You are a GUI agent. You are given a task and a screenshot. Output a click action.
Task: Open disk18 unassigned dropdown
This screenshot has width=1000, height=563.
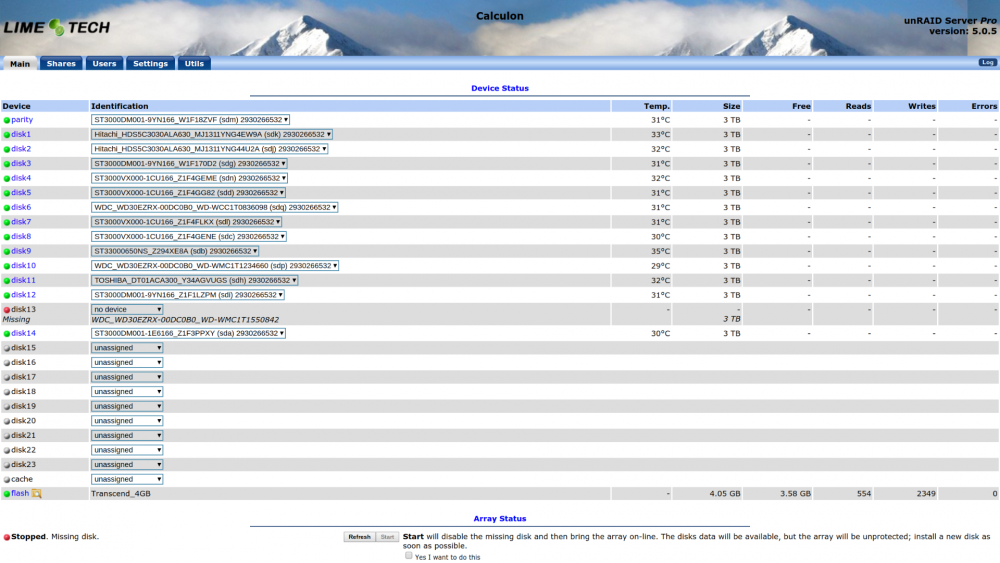[x=127, y=392]
